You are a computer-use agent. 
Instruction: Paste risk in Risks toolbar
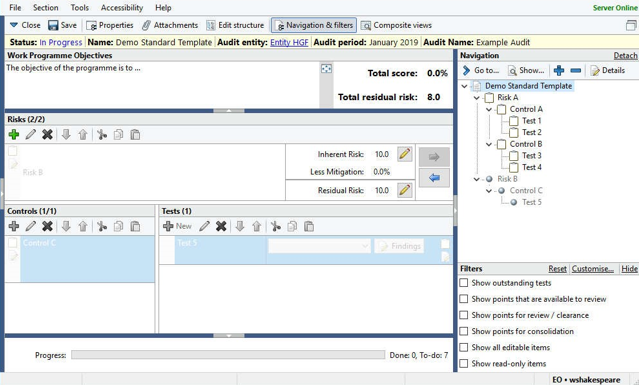tap(135, 134)
